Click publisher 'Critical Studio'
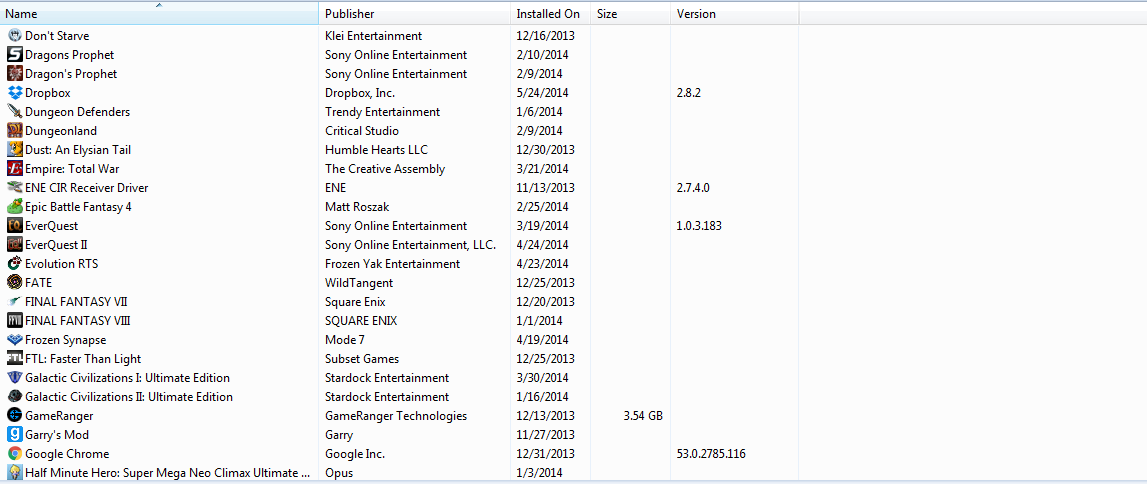 click(362, 131)
